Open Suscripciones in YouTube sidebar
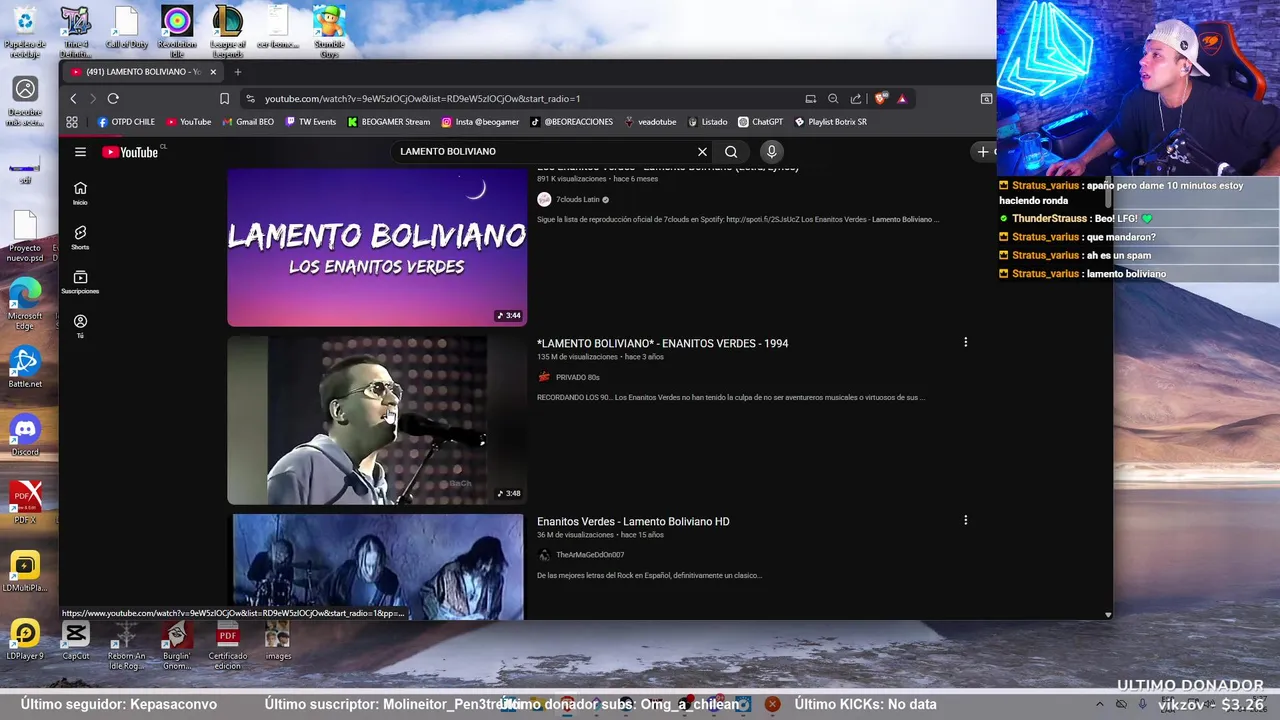 click(80, 282)
